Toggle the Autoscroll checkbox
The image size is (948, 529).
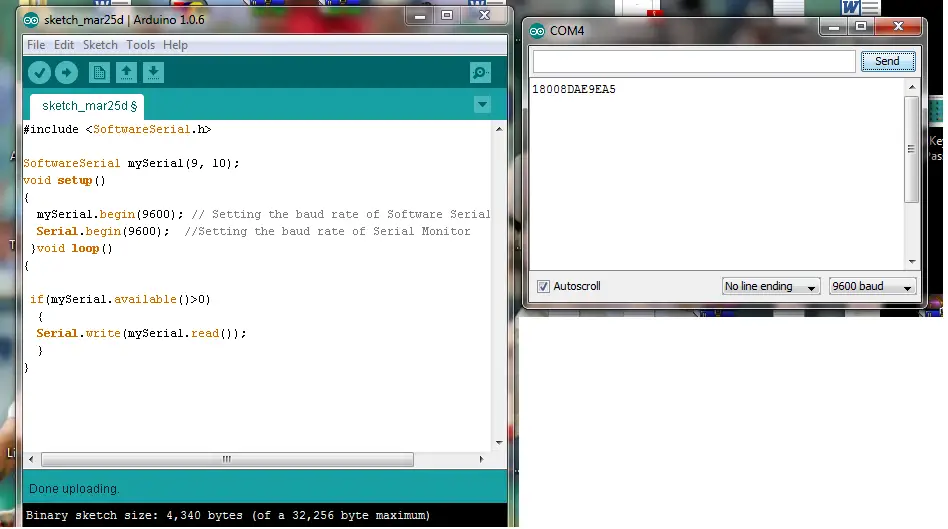pyautogui.click(x=544, y=286)
